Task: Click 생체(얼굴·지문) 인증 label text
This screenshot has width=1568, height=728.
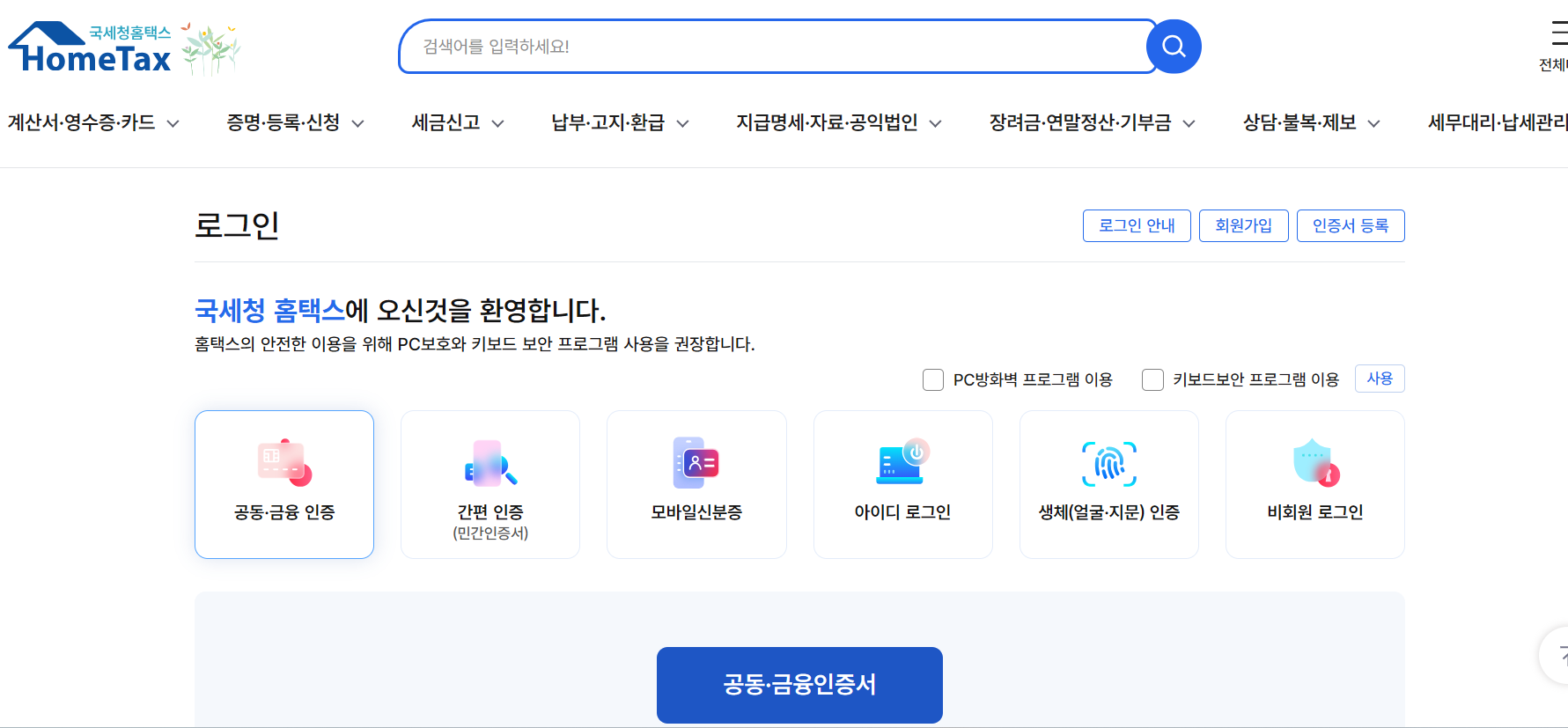Action: pos(1109,512)
